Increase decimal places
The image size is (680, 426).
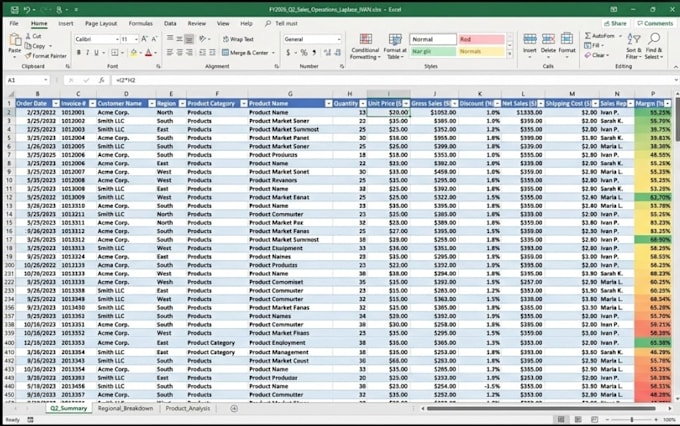point(327,52)
